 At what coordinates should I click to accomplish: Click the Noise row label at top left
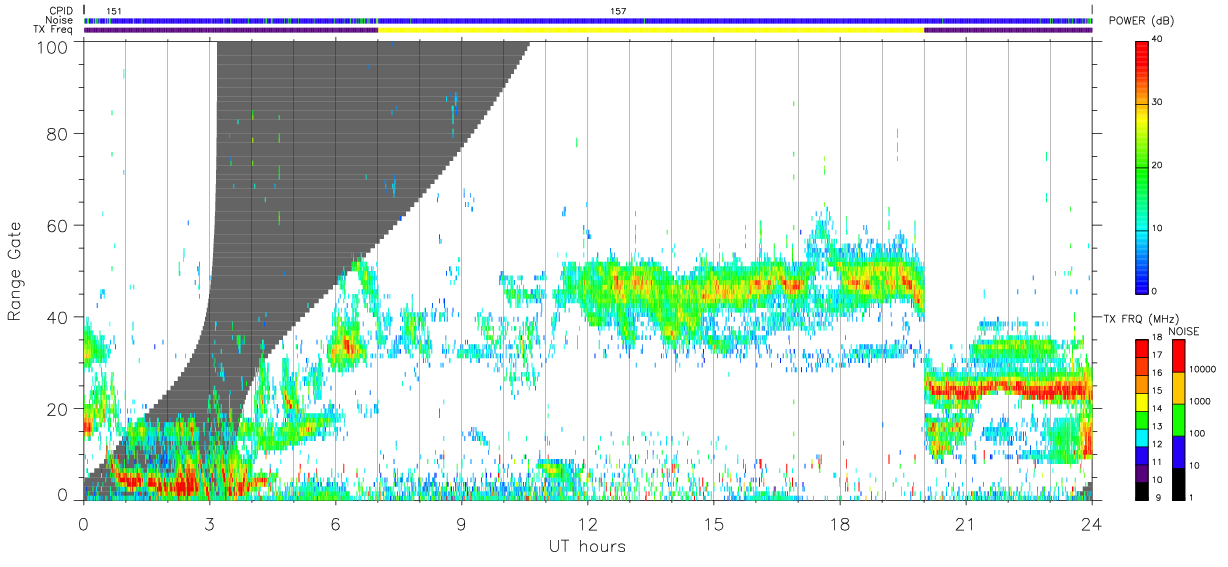[x=61, y=20]
